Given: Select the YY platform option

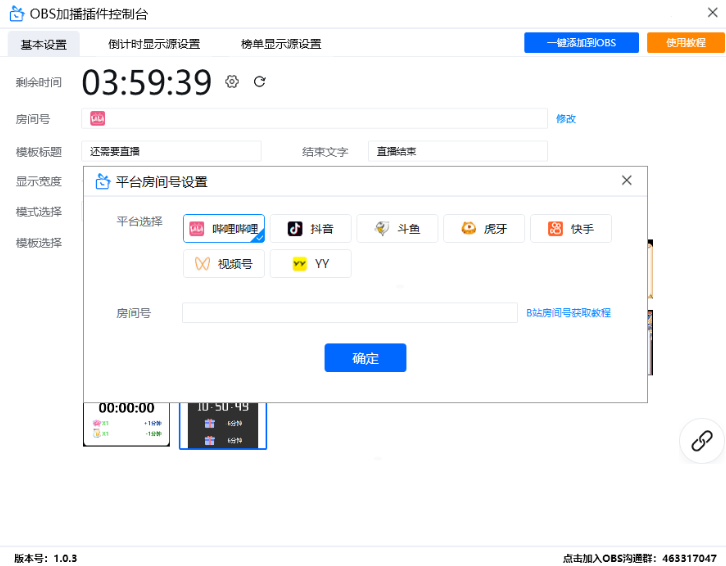Looking at the screenshot, I should coord(311,264).
